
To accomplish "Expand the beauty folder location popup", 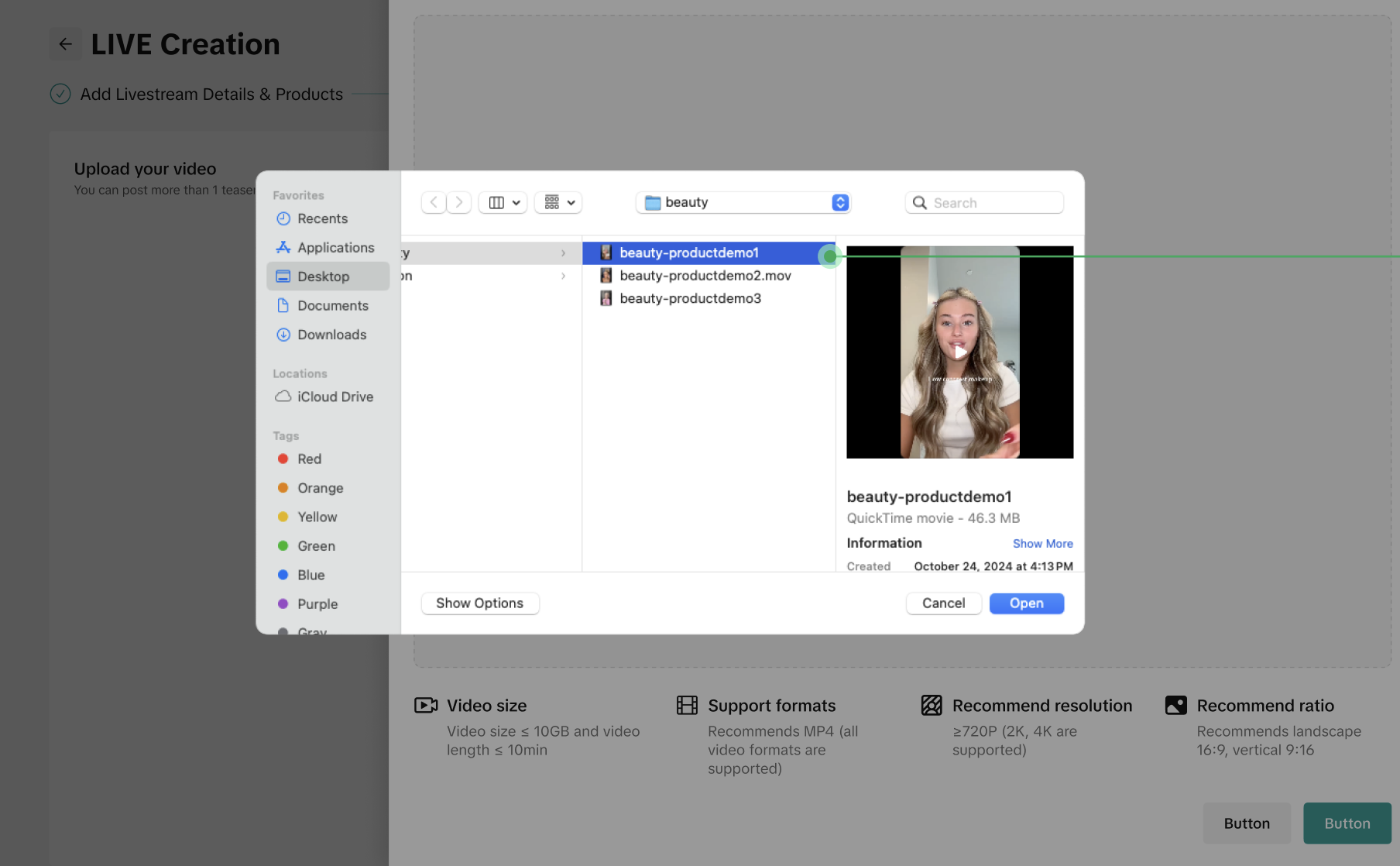I will pos(840,202).
